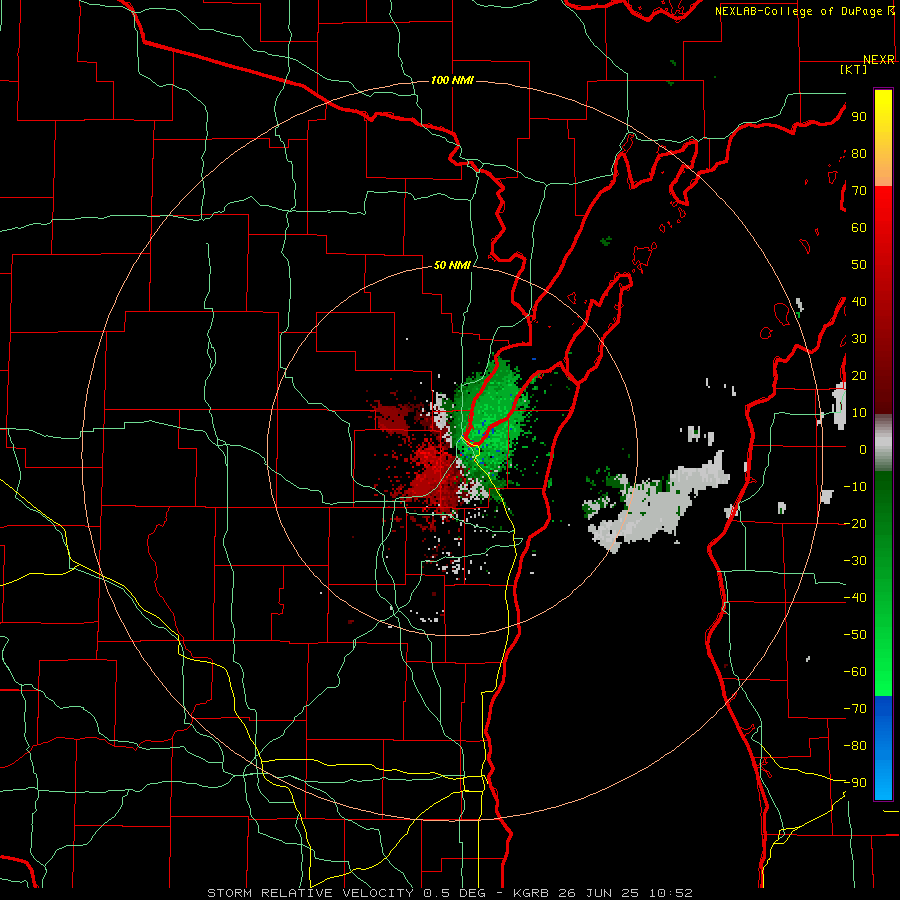Screen dimensions: 900x900
Task: Click the -80 knot scale label
Action: [855, 746]
